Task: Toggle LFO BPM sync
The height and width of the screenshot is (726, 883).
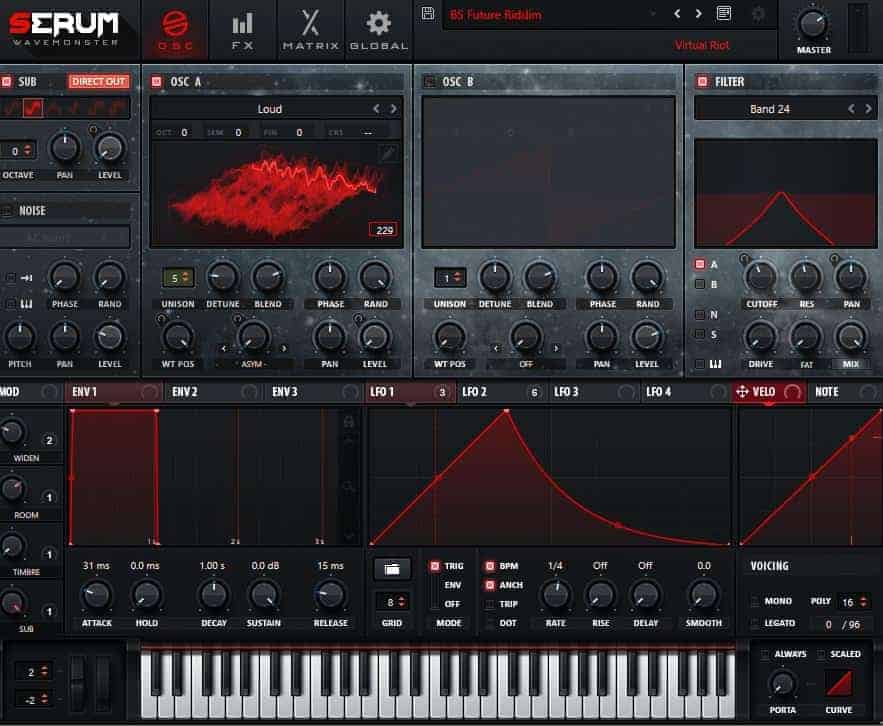Action: click(x=490, y=566)
